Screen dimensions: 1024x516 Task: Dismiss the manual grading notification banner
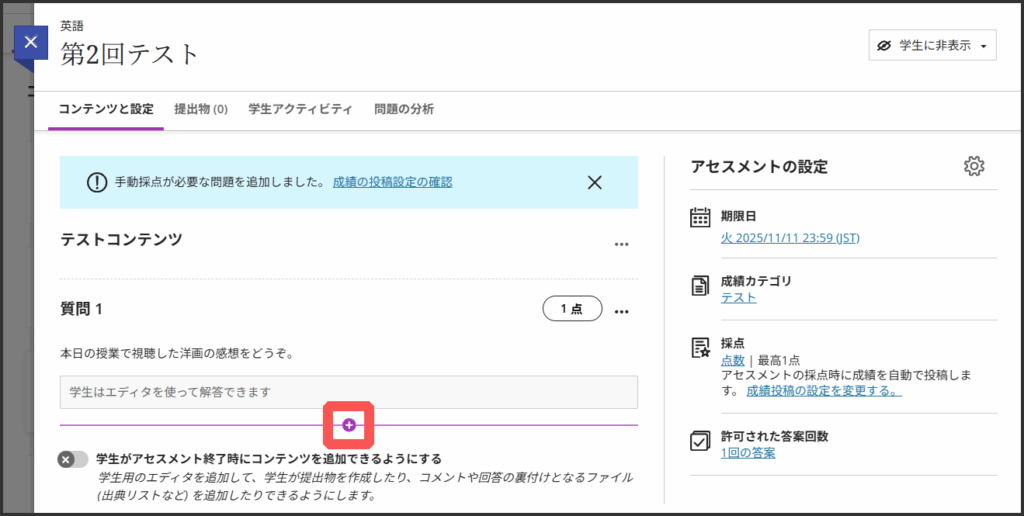click(x=594, y=182)
